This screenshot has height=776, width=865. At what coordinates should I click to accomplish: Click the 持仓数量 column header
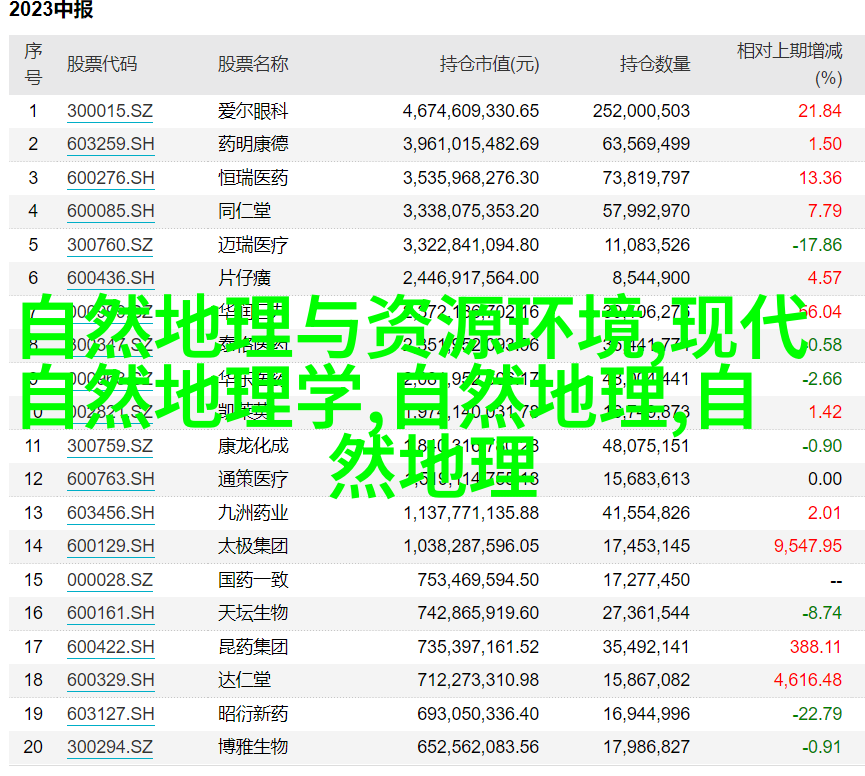click(655, 65)
